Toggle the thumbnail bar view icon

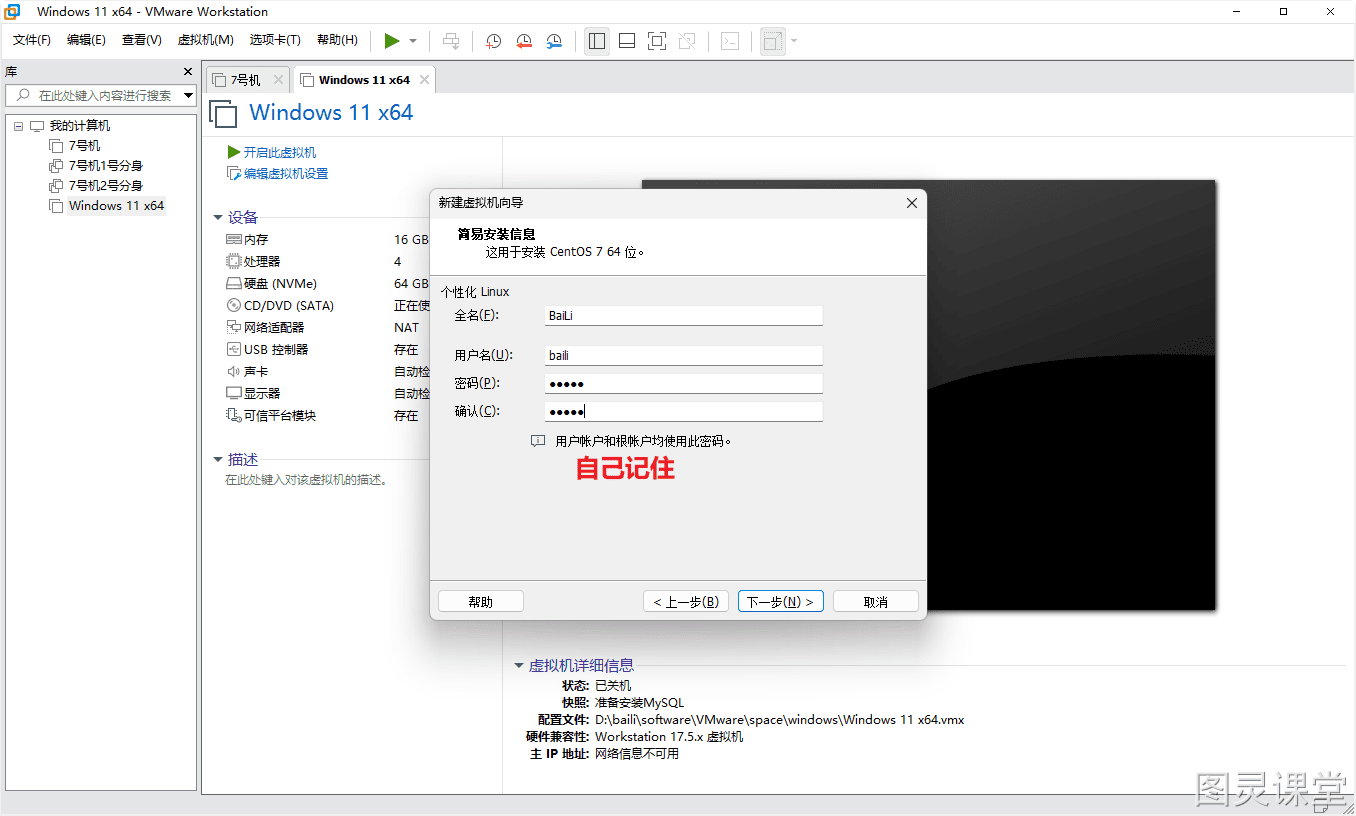pyautogui.click(x=627, y=41)
